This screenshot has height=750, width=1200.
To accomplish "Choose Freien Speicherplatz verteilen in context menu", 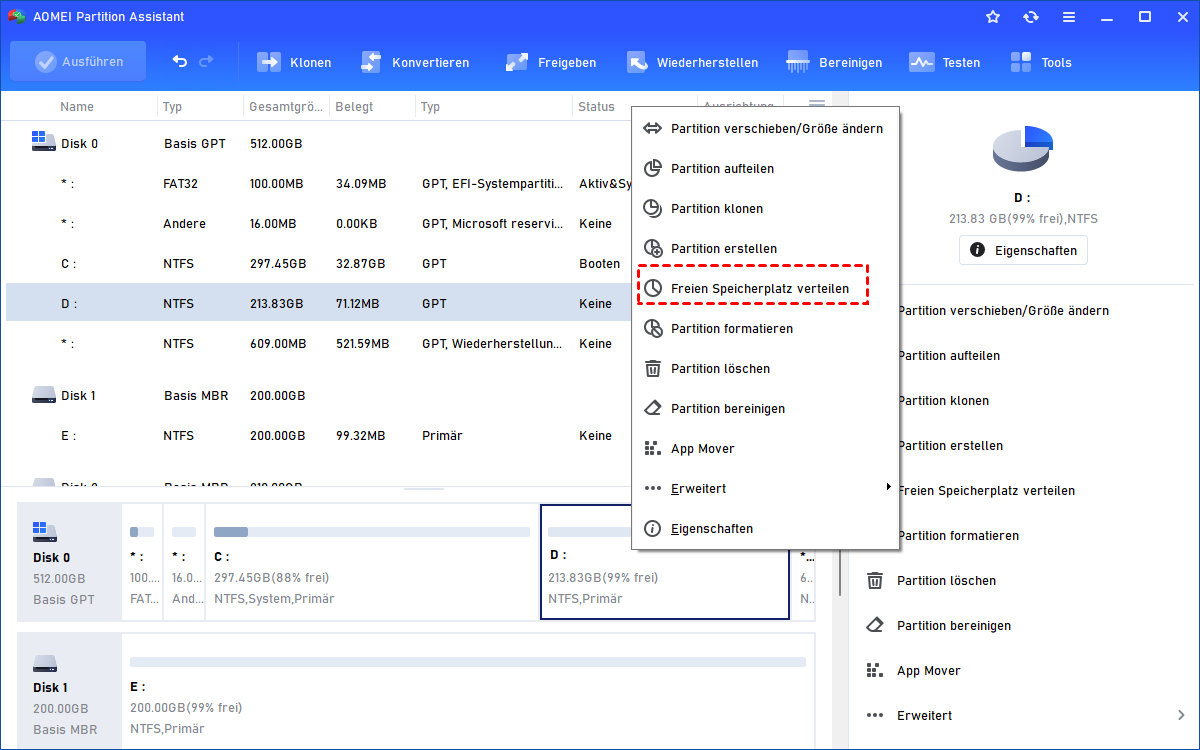I will (x=759, y=288).
